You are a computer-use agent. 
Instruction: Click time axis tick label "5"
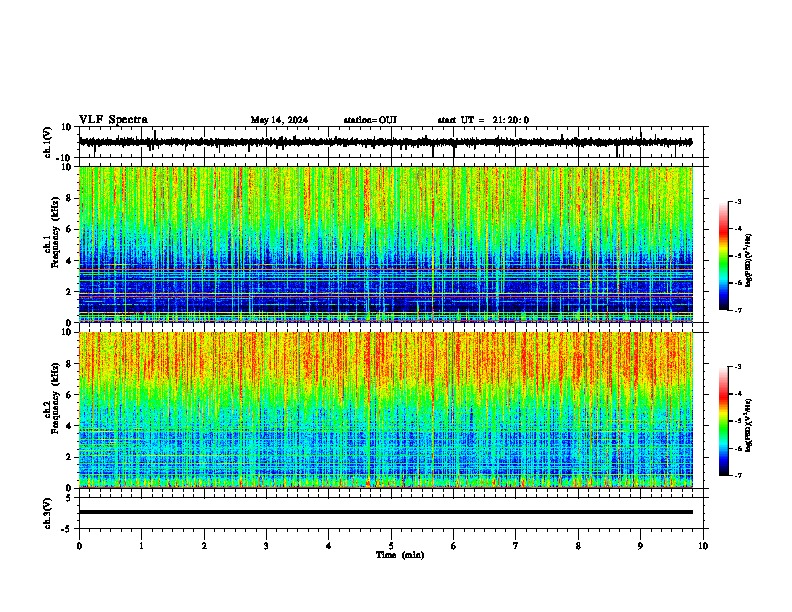click(391, 546)
